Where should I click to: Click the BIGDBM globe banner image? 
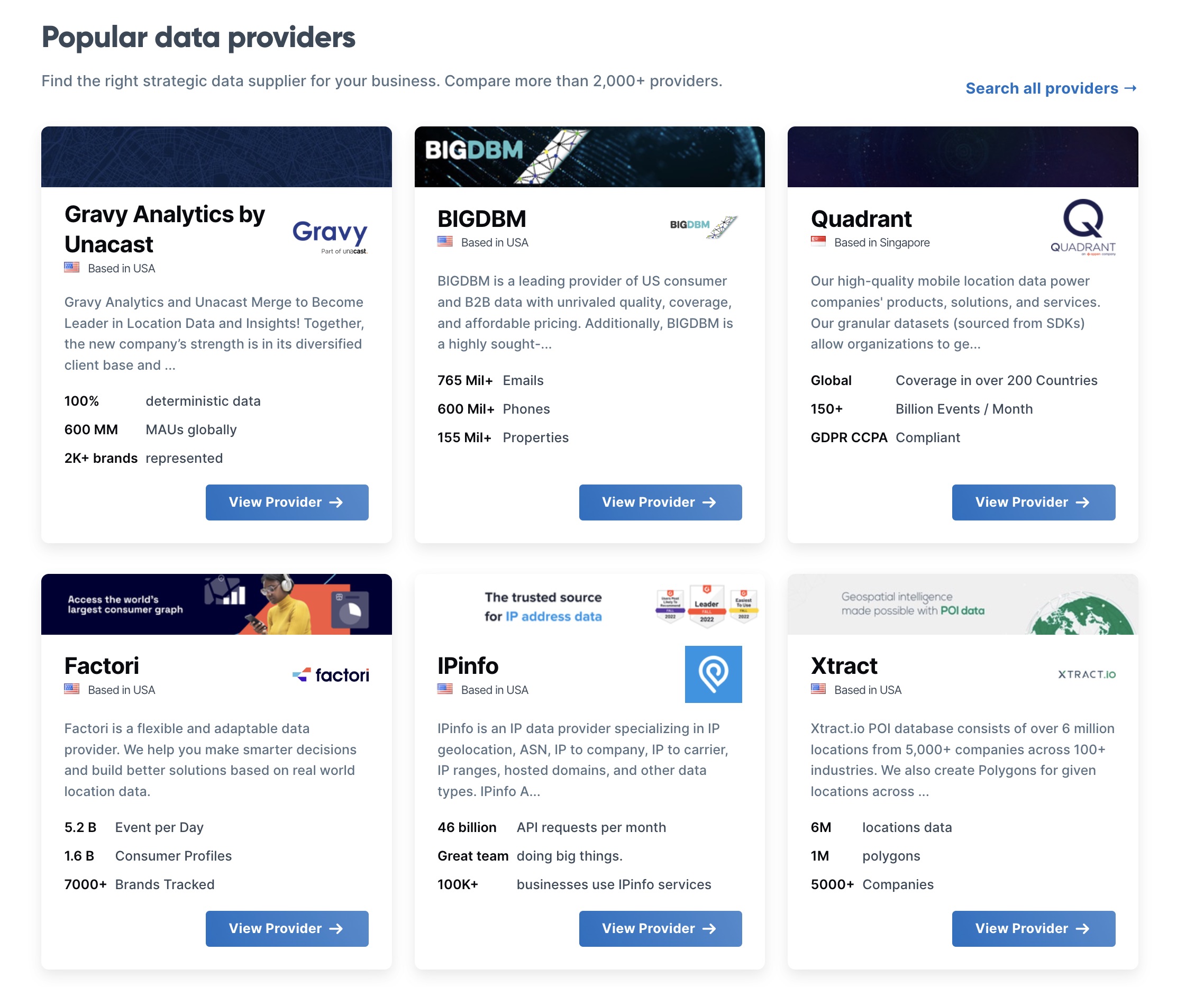(589, 157)
